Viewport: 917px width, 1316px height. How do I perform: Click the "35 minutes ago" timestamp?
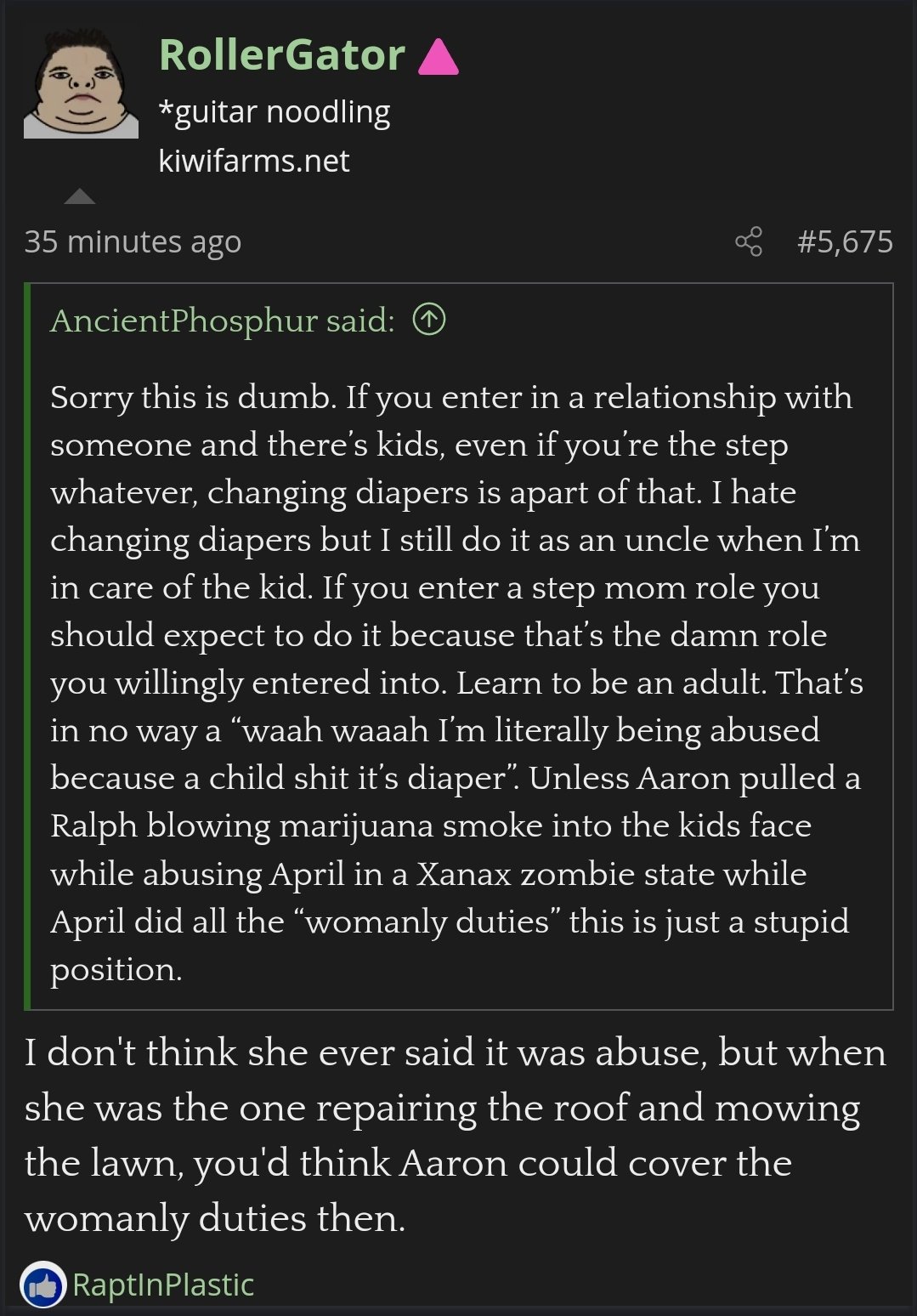(x=133, y=242)
